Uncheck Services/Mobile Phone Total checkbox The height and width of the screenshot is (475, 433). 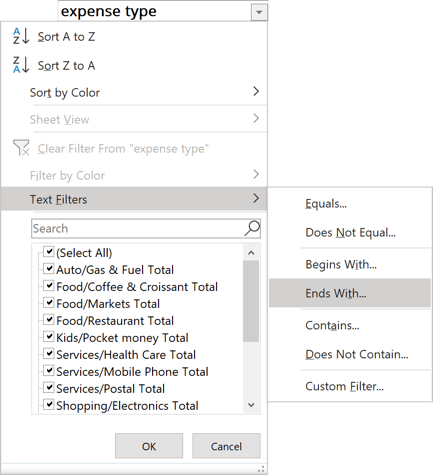pyautogui.click(x=49, y=370)
